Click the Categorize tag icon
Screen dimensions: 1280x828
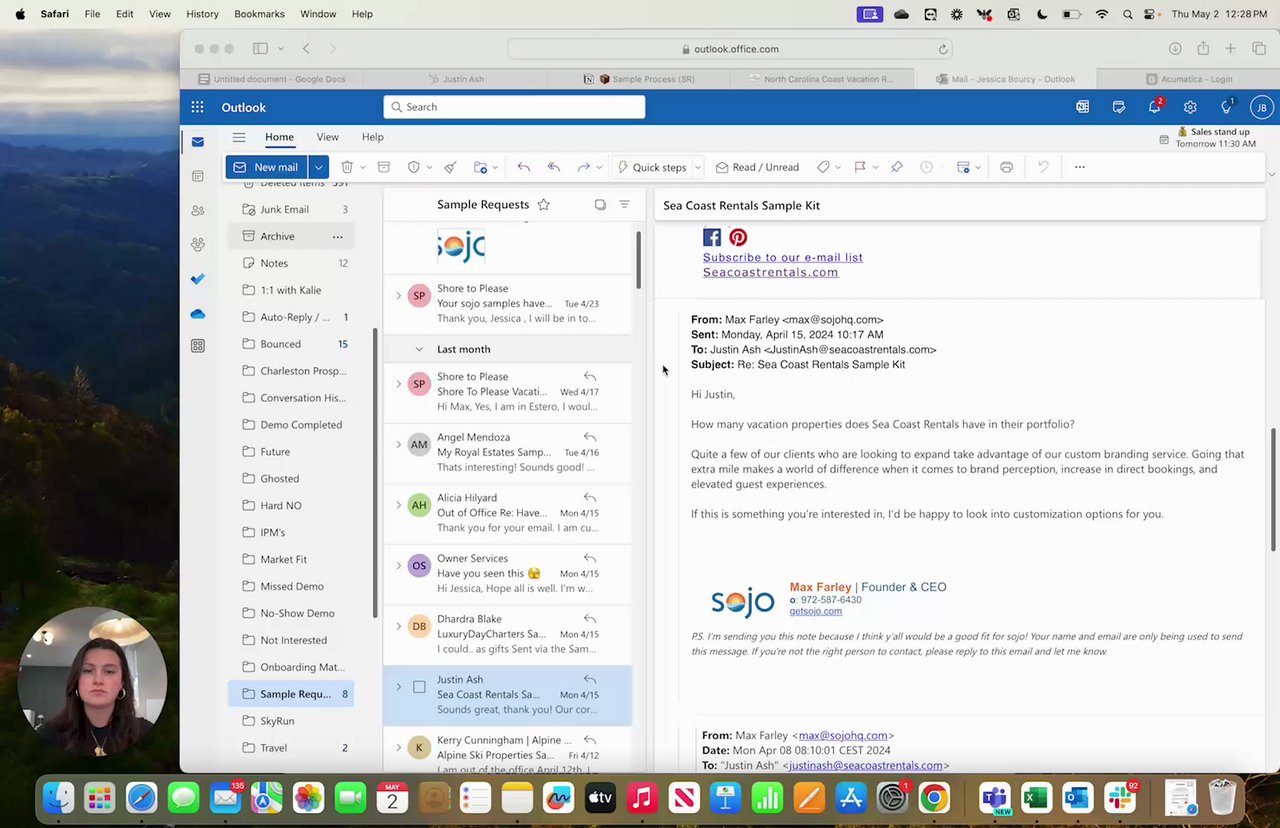(824, 167)
